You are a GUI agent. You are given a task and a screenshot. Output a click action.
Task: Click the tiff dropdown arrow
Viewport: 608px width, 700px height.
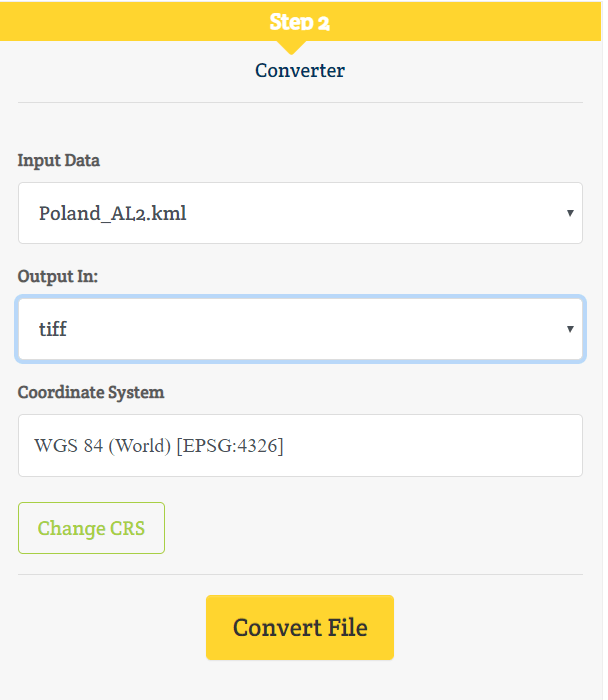point(570,329)
